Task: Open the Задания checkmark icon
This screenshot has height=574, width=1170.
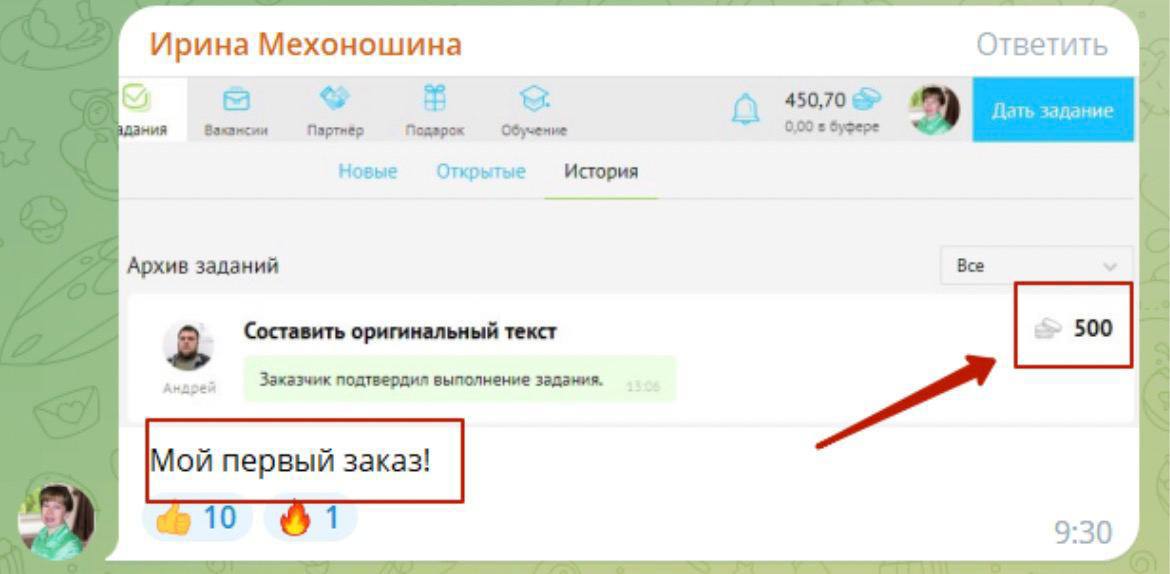Action: pos(137,98)
